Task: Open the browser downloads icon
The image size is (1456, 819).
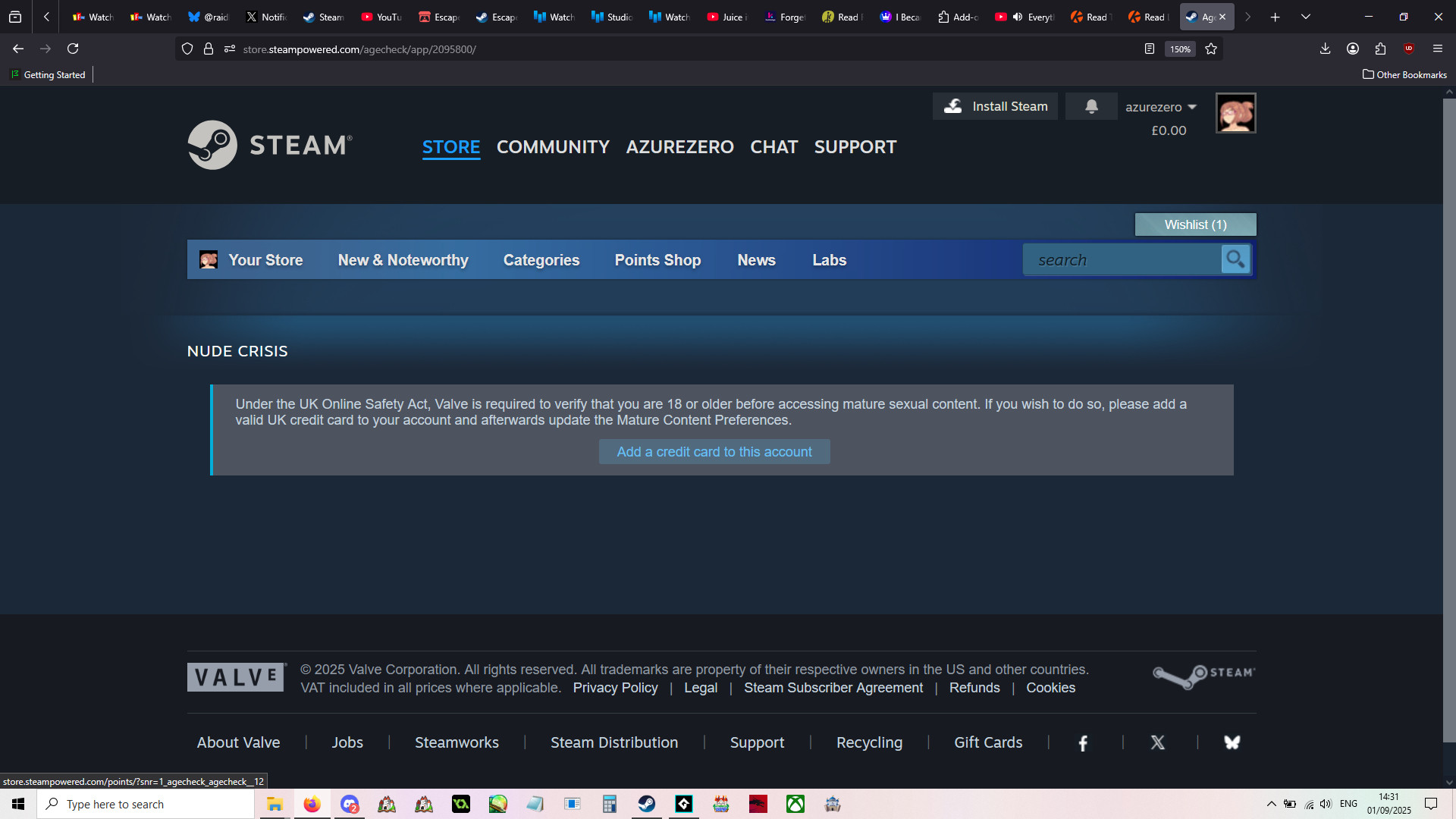Action: coord(1325,49)
